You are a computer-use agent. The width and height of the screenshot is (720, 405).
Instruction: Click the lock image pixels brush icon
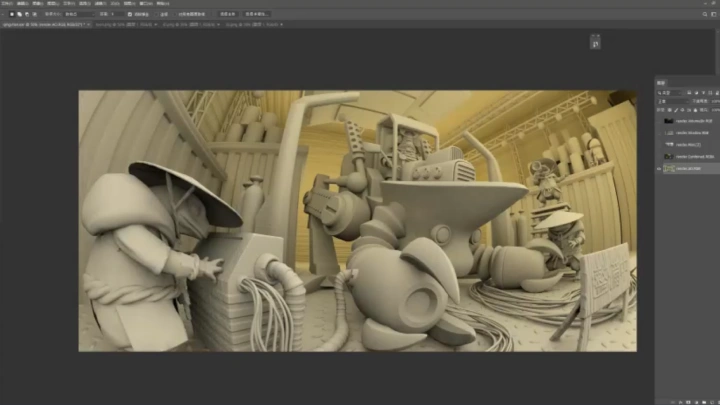(676, 110)
